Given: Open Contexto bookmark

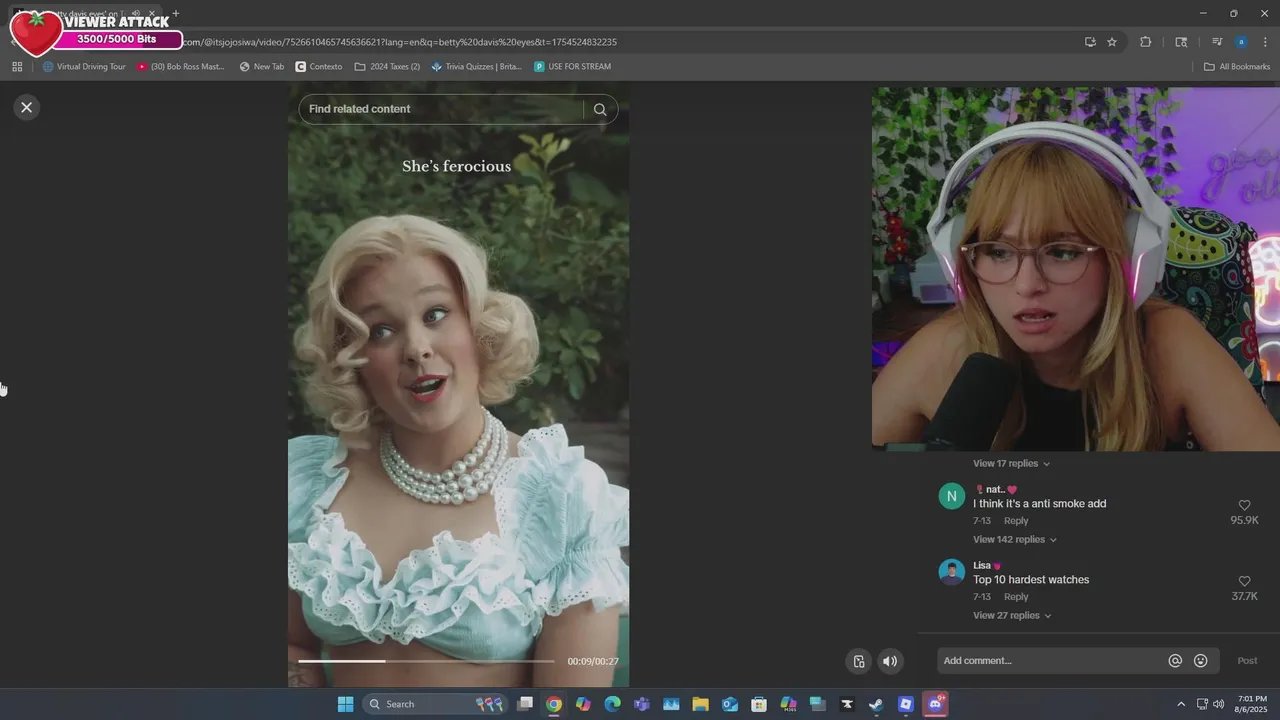Looking at the screenshot, I should (x=319, y=67).
